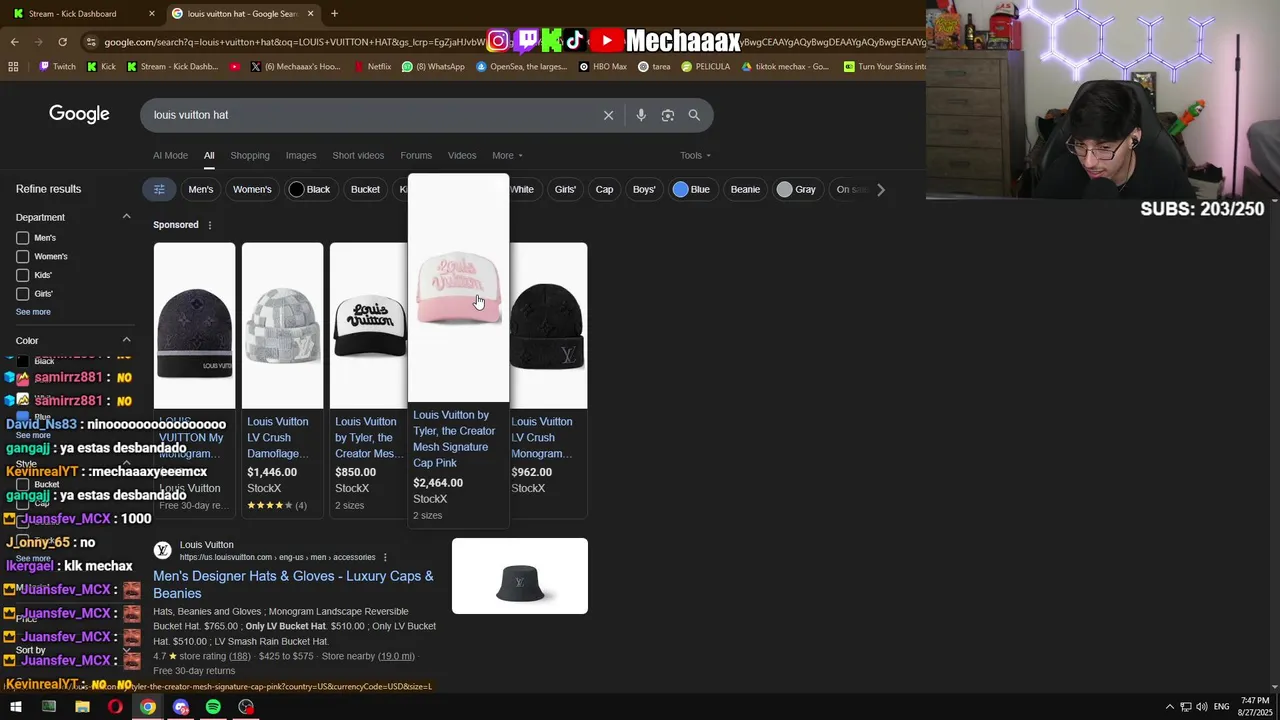Viewport: 1280px width, 720px height.
Task: Open the WhatsApp bookmark
Action: coord(433,67)
